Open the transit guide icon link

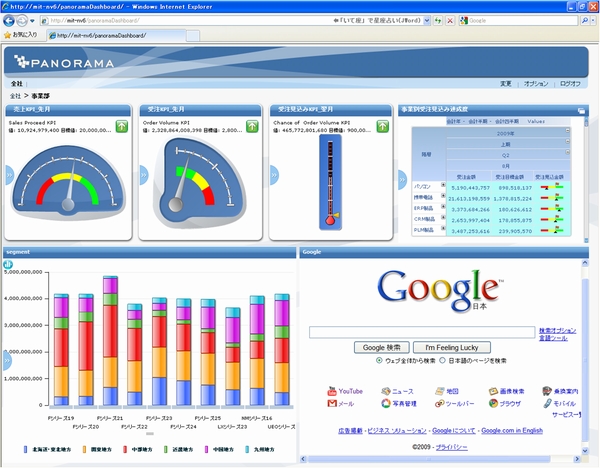pyautogui.click(x=547, y=391)
